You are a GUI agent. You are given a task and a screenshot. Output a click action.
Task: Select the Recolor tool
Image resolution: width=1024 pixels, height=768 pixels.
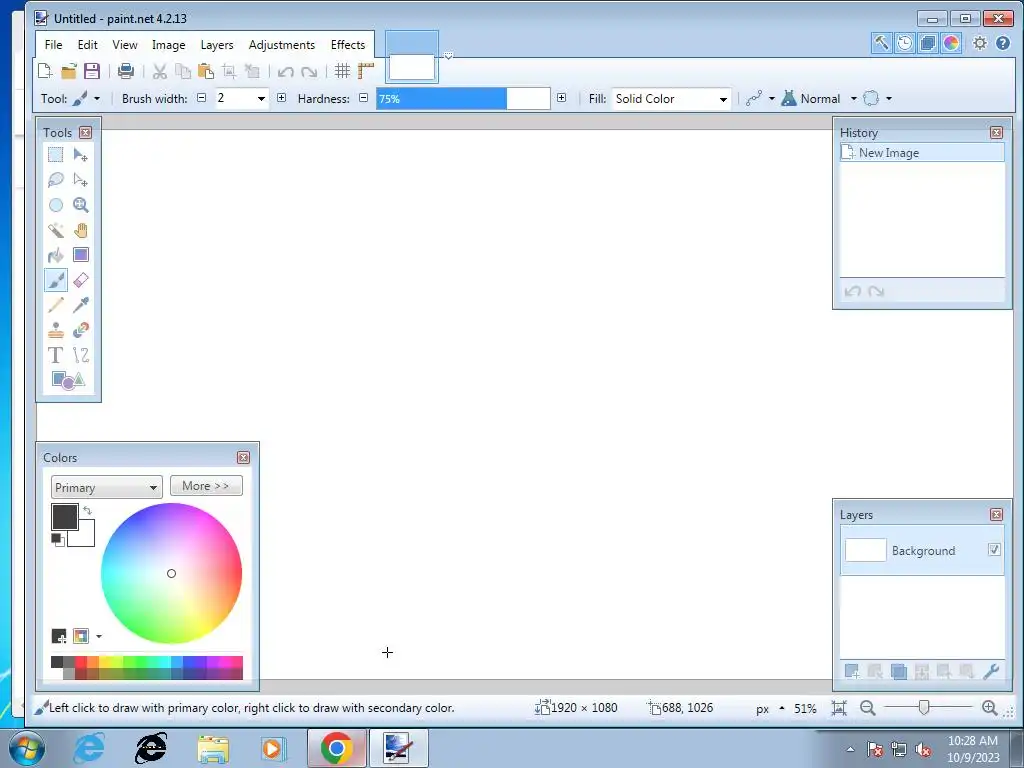point(80,330)
